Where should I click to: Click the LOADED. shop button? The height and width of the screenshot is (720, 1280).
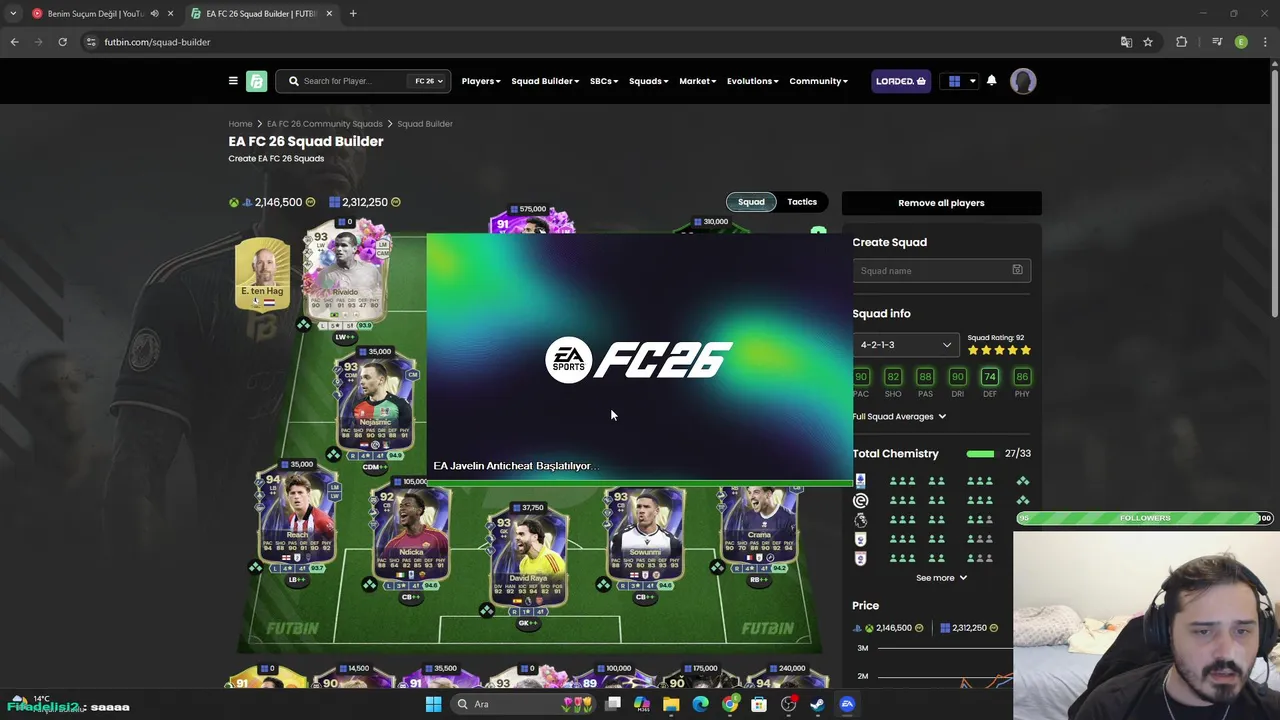click(x=901, y=81)
